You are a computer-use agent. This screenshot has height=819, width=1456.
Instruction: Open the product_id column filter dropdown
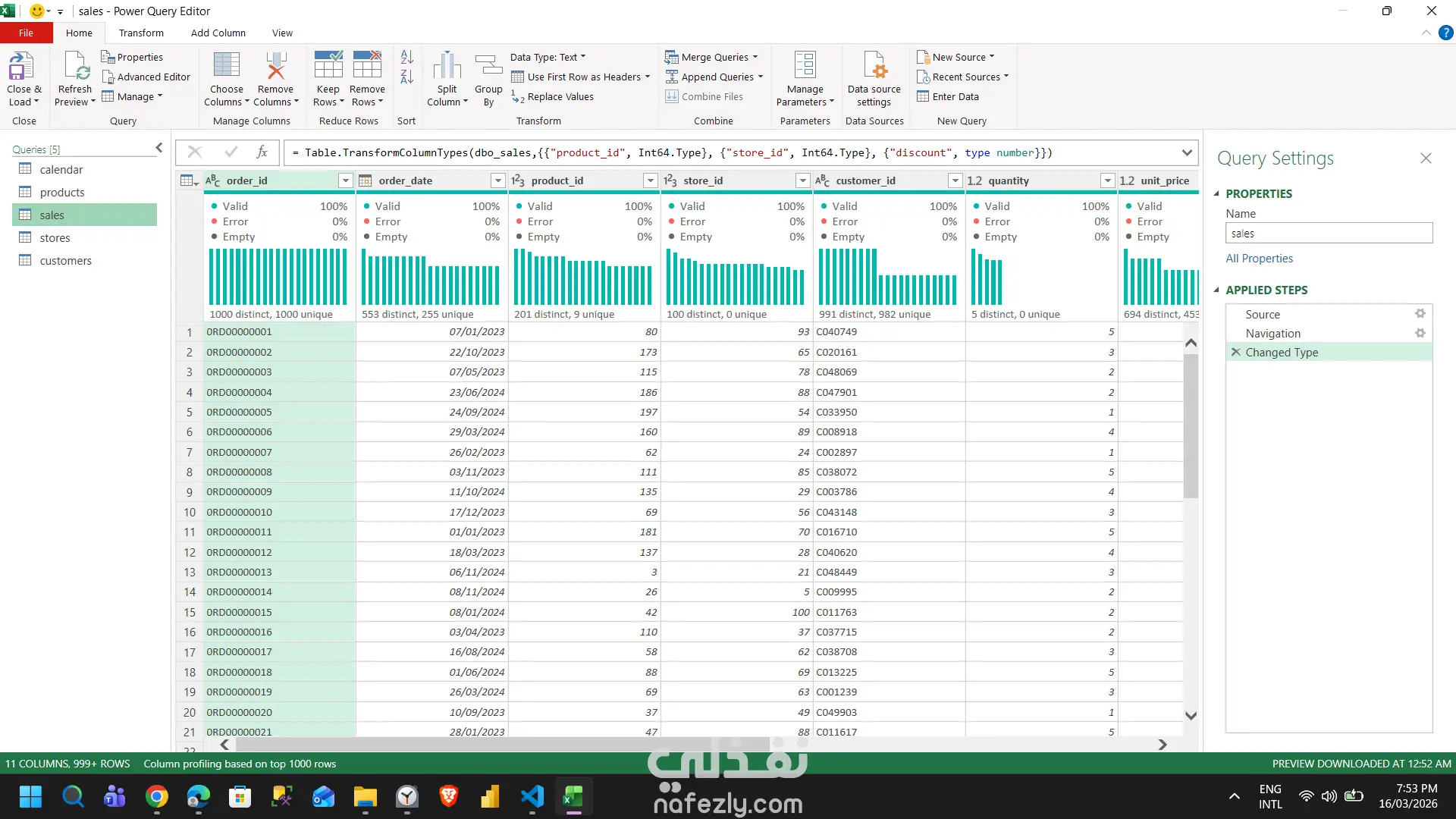tap(650, 180)
